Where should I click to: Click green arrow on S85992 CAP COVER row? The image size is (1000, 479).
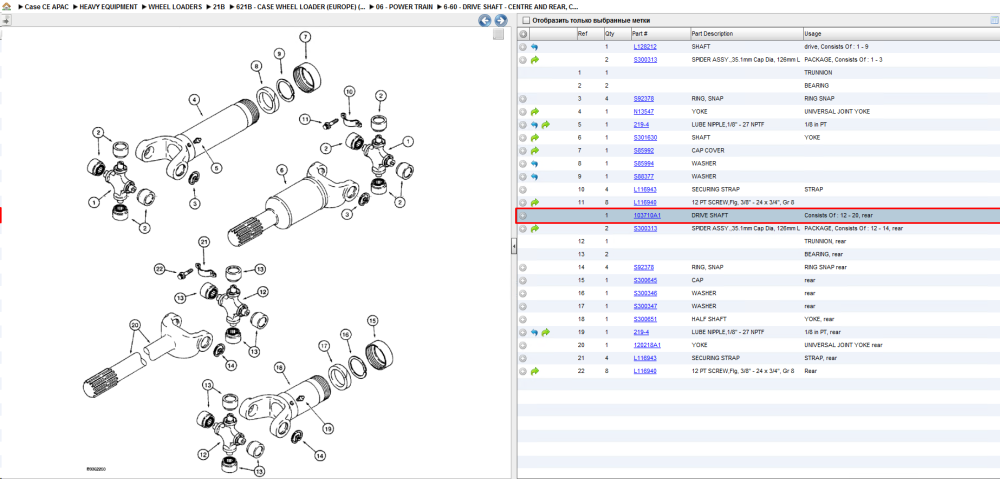pos(534,151)
